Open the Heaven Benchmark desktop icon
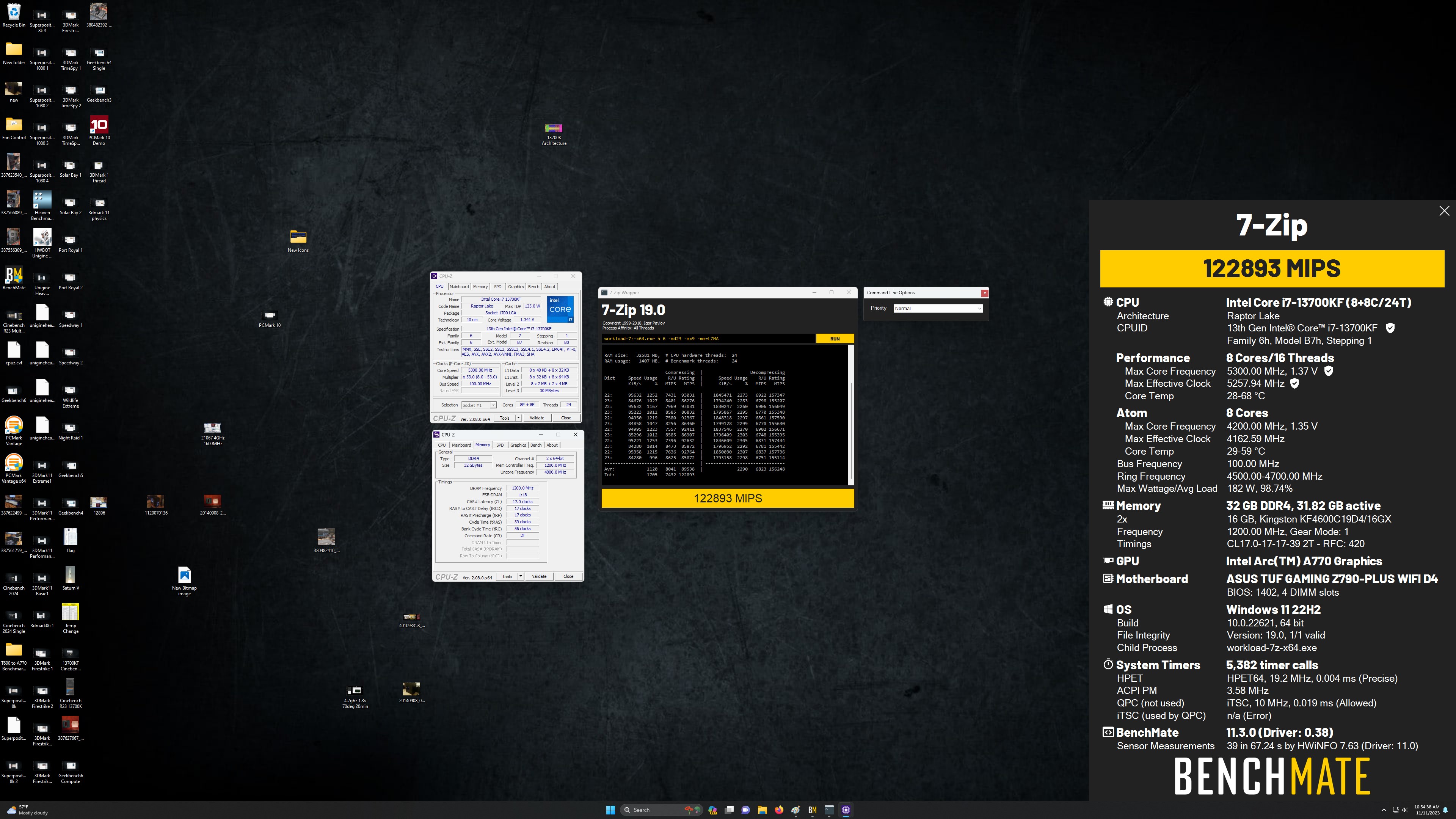This screenshot has height=819, width=1456. coord(42,206)
